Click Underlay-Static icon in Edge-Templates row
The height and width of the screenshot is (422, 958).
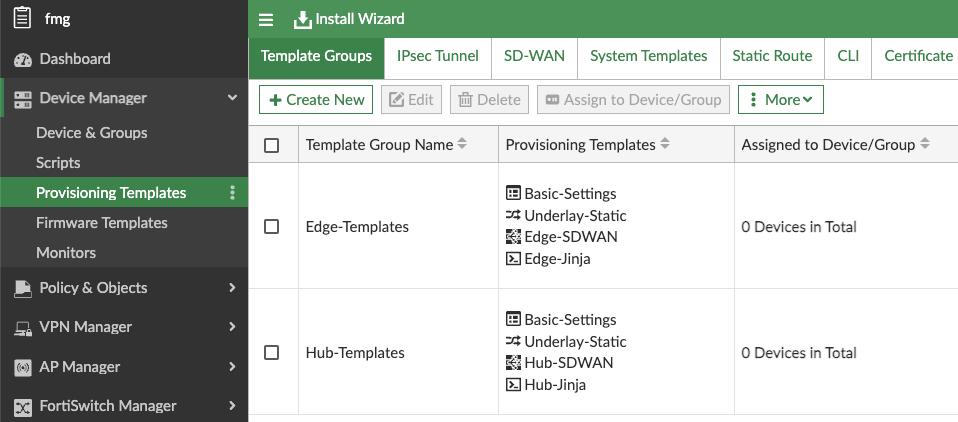(513, 215)
